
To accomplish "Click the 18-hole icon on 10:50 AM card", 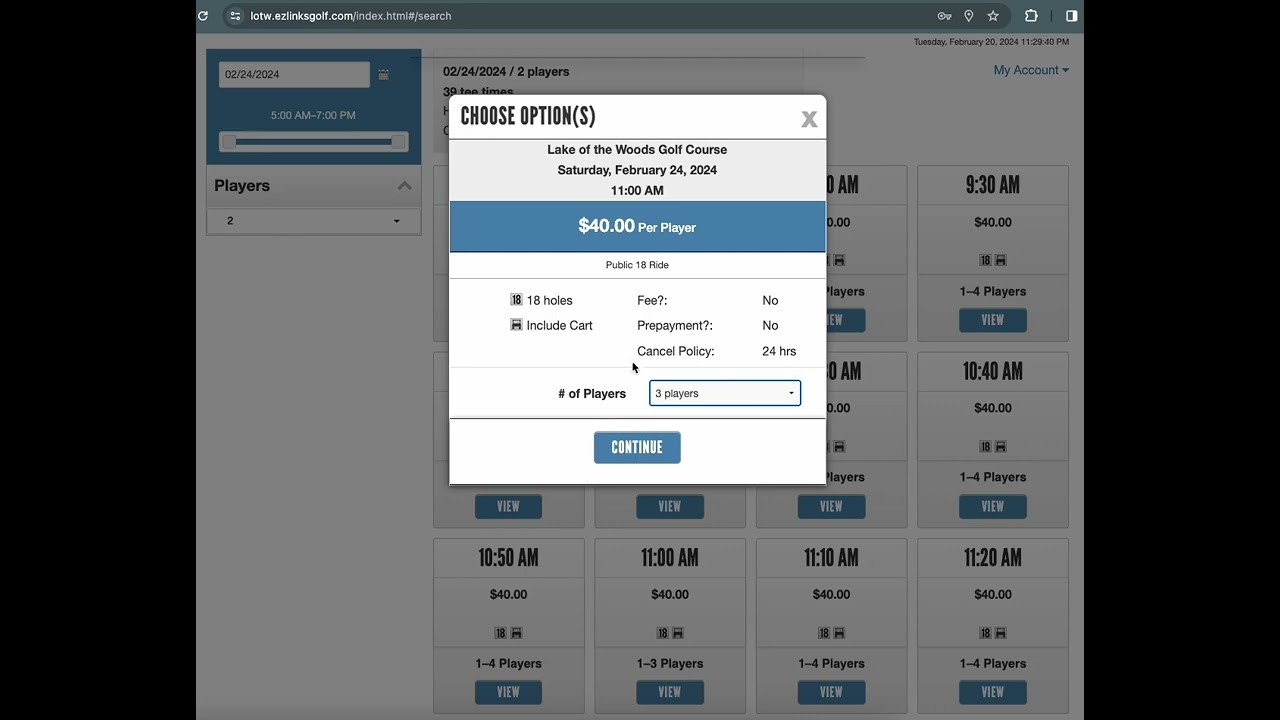I will 501,633.
